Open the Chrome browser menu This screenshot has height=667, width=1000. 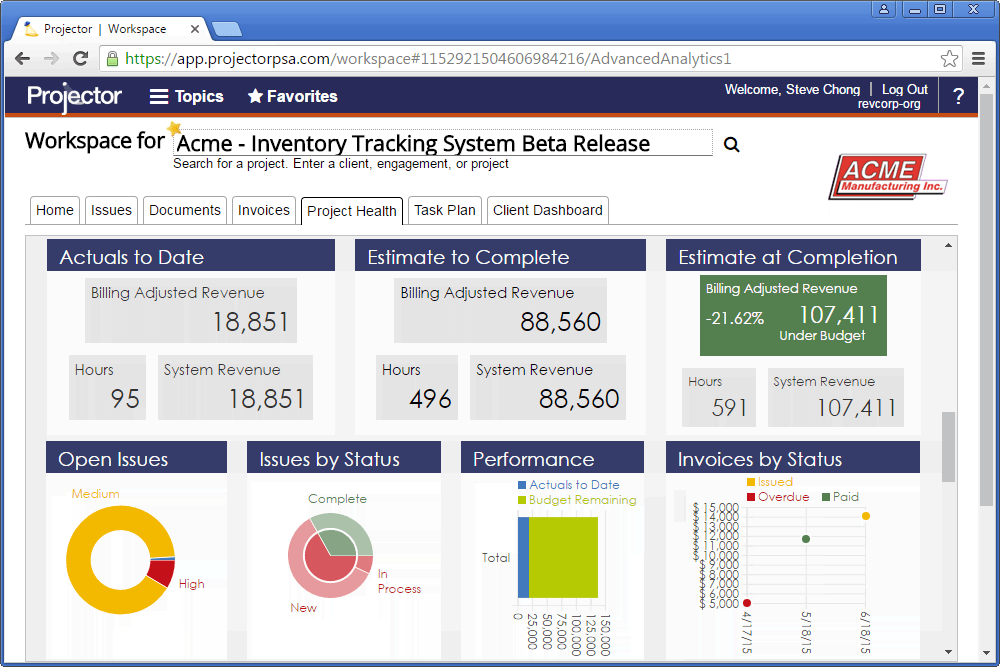pos(979,59)
